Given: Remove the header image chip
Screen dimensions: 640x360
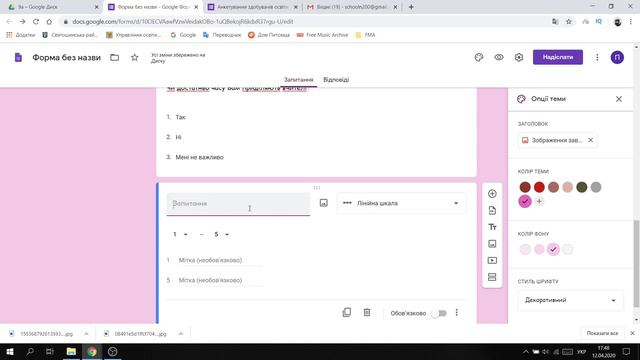Looking at the screenshot, I should [x=590, y=140].
